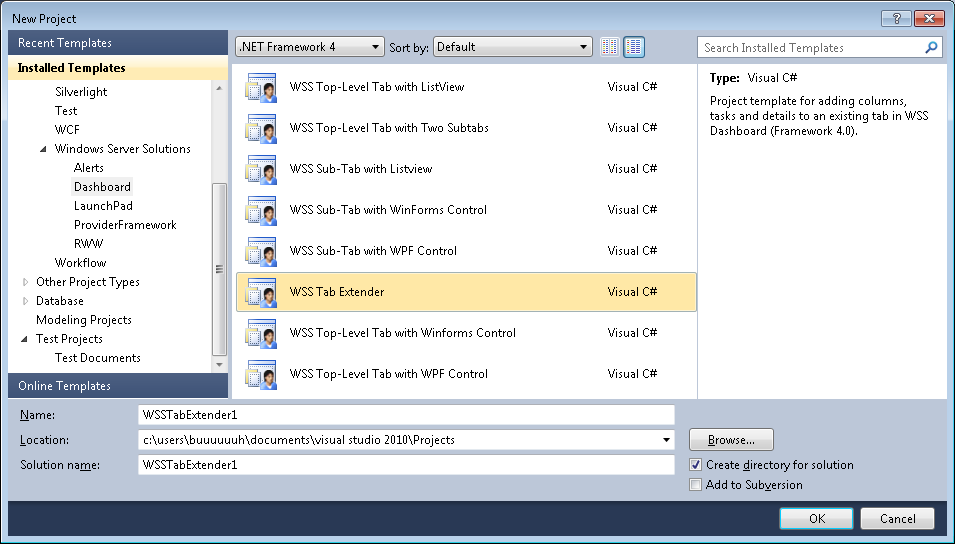Expand the Location path dropdown
955x544 pixels.
666,440
